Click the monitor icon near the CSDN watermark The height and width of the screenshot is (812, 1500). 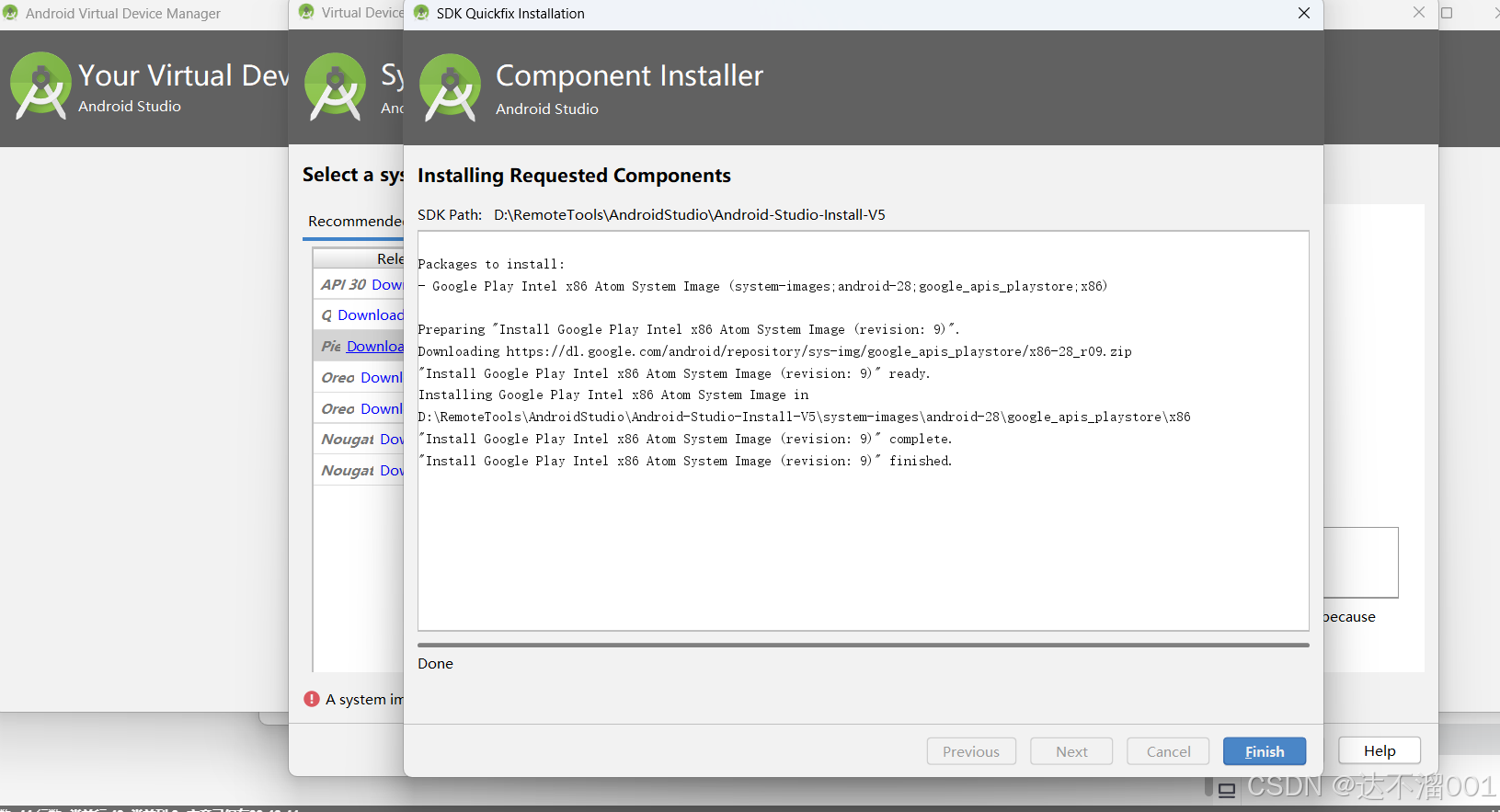pyautogui.click(x=1227, y=789)
